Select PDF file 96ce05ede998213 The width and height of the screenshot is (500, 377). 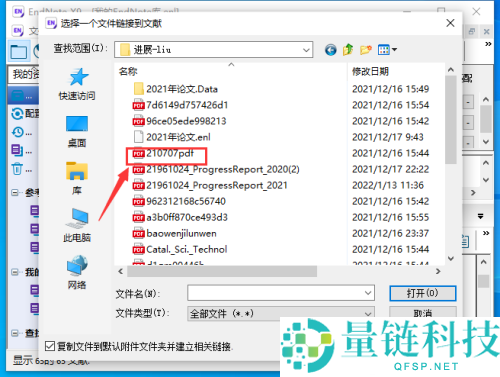pyautogui.click(x=179, y=121)
